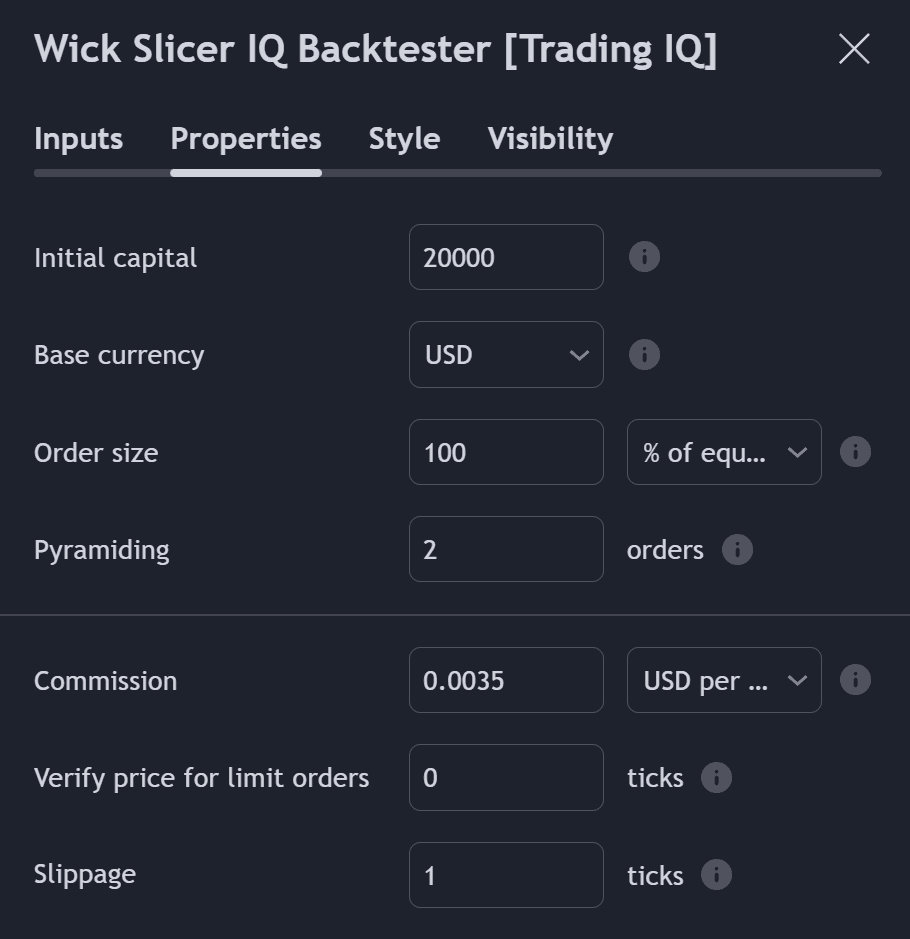Select the Properties tab
Image resolution: width=910 pixels, height=939 pixels.
click(246, 139)
